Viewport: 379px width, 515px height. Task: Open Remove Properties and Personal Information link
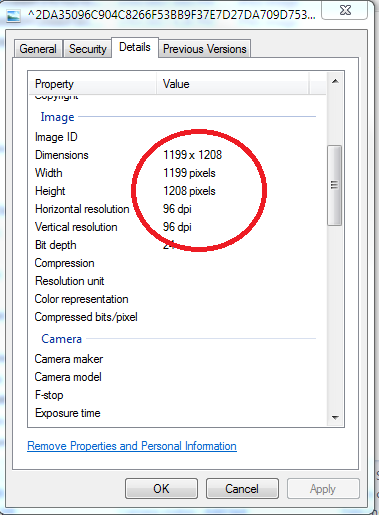tap(132, 446)
